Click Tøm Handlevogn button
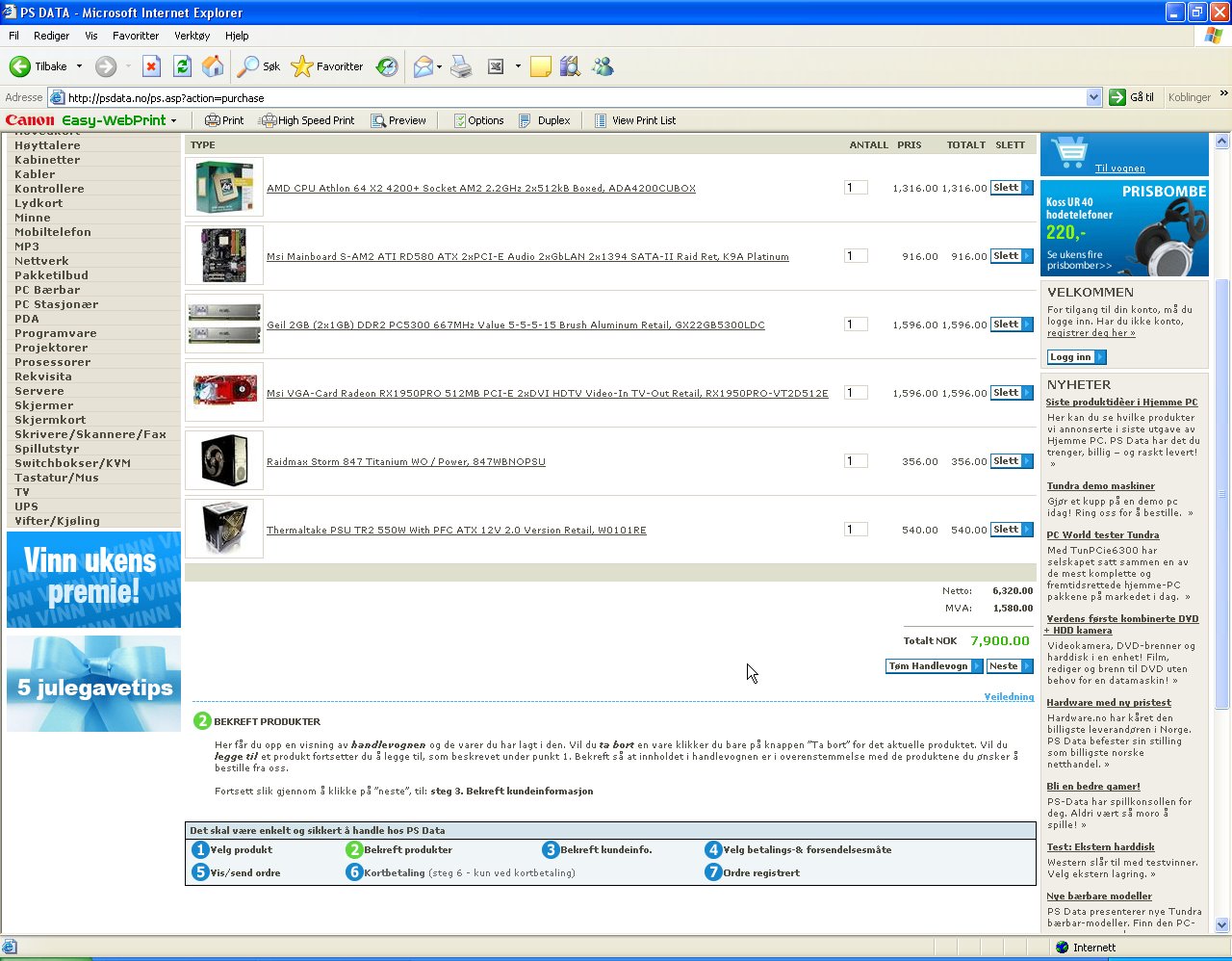 [x=934, y=666]
